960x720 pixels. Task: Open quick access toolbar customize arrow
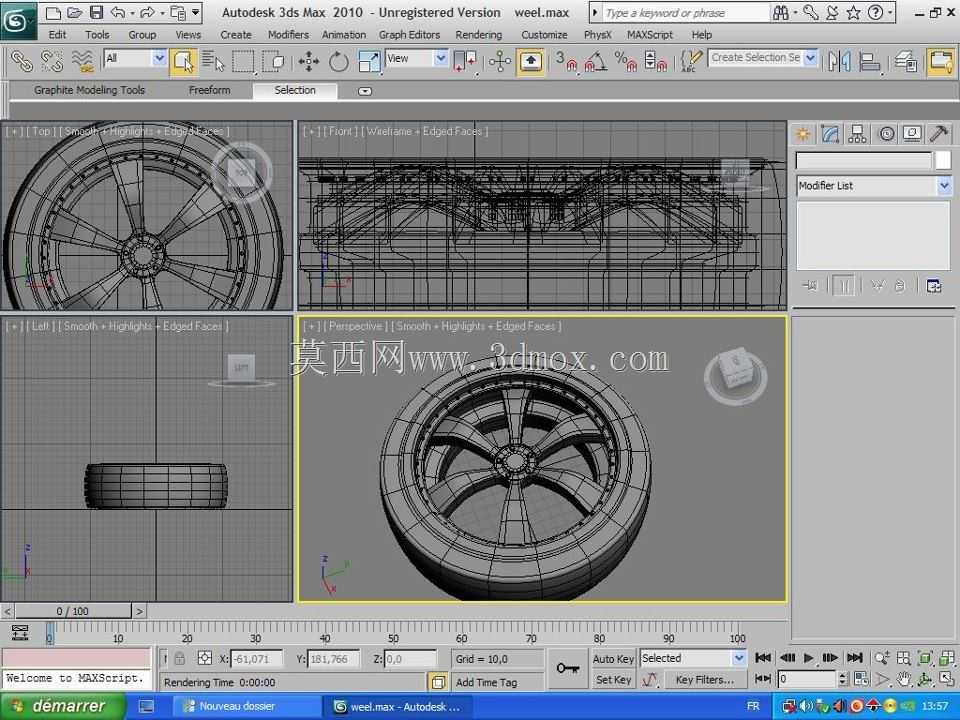click(x=196, y=12)
